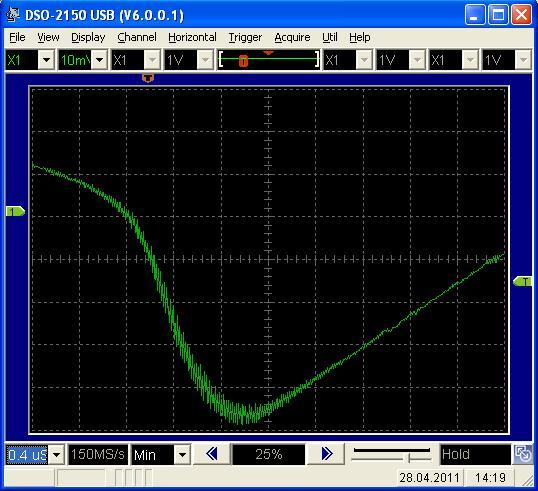Click the icon at bottom-right beside Hold
The height and width of the screenshot is (491, 538).
[x=523, y=454]
